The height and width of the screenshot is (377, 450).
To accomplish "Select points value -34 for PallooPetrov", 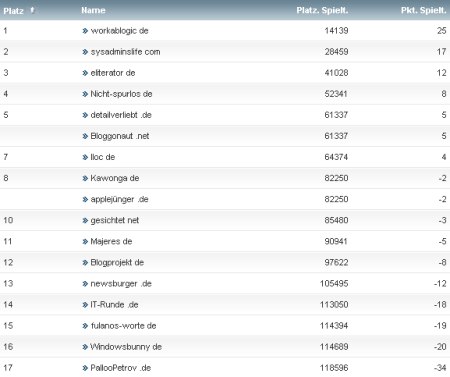I will tap(440, 368).
